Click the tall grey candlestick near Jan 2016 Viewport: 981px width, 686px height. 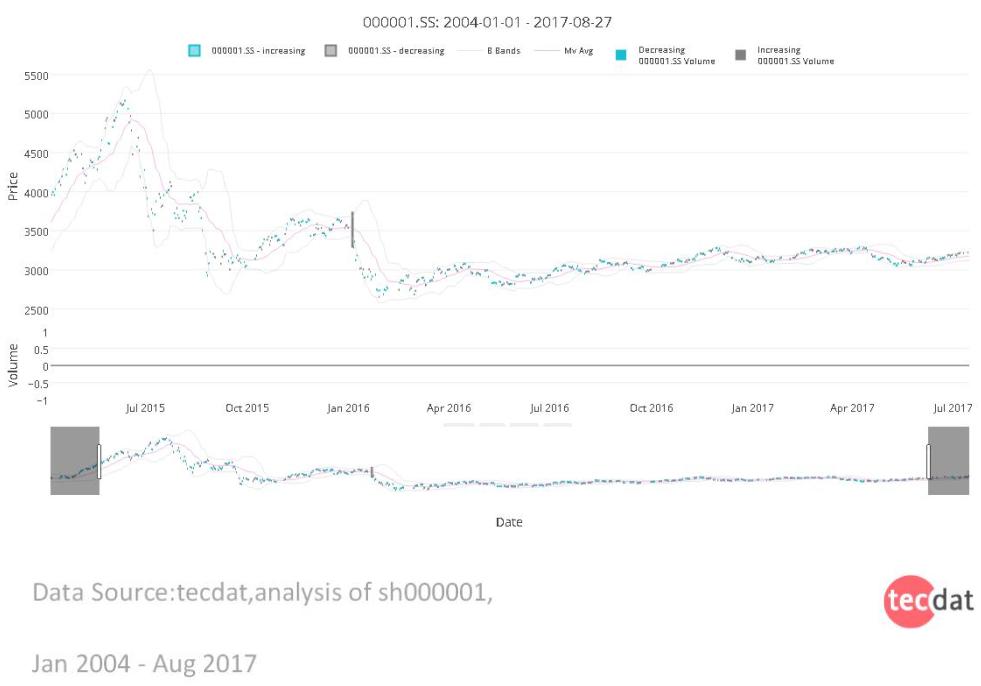pos(352,229)
